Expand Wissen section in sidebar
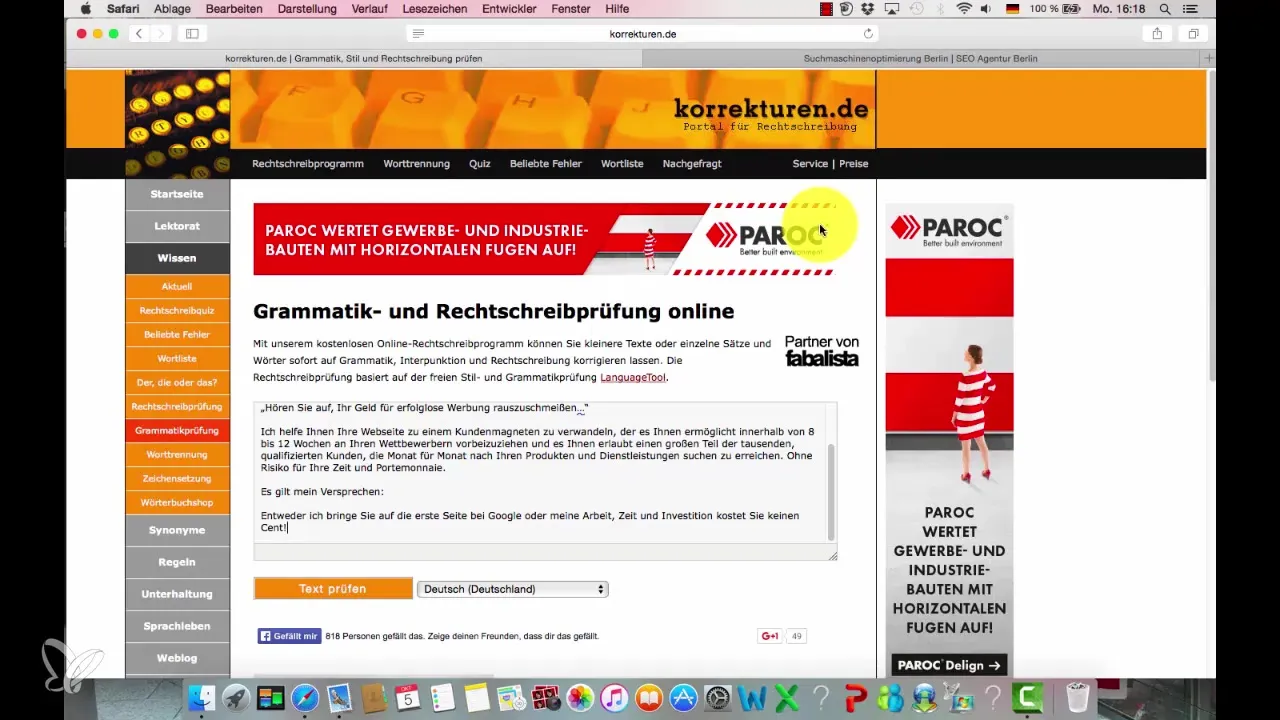This screenshot has width=1280, height=720. (177, 258)
